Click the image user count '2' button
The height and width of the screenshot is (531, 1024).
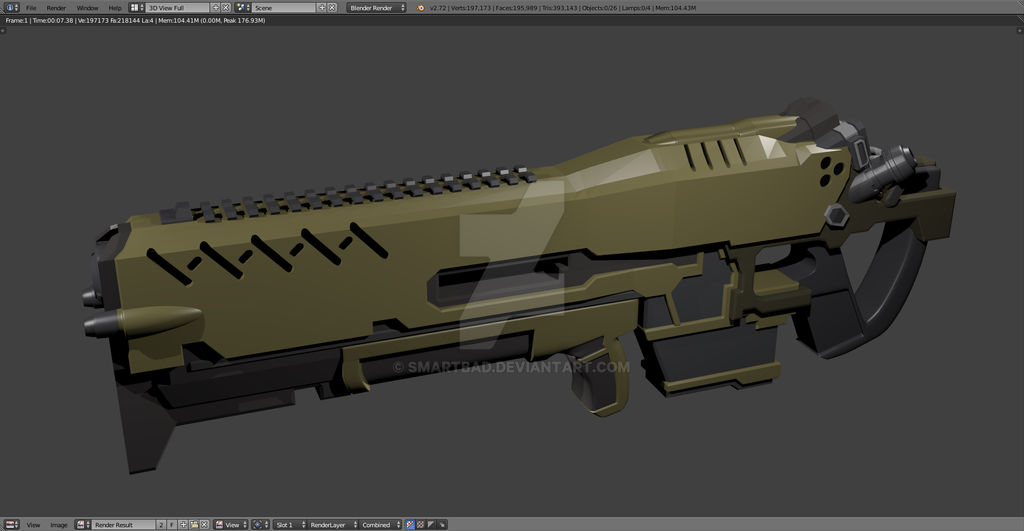[x=161, y=524]
